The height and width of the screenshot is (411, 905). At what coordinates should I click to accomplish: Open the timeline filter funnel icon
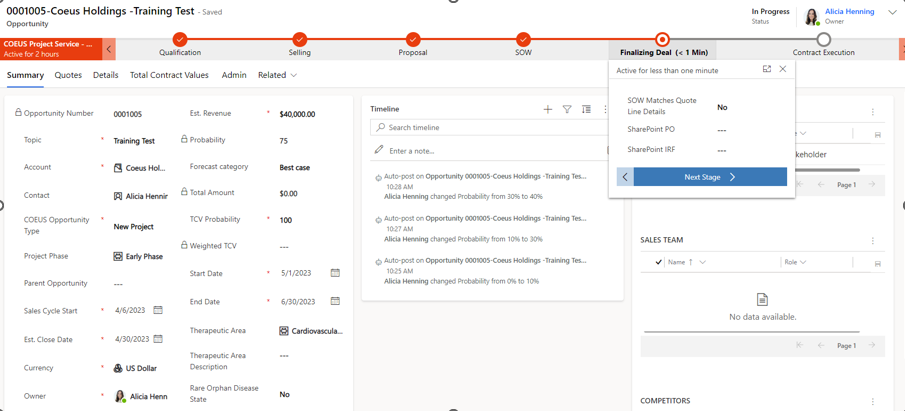click(x=567, y=109)
